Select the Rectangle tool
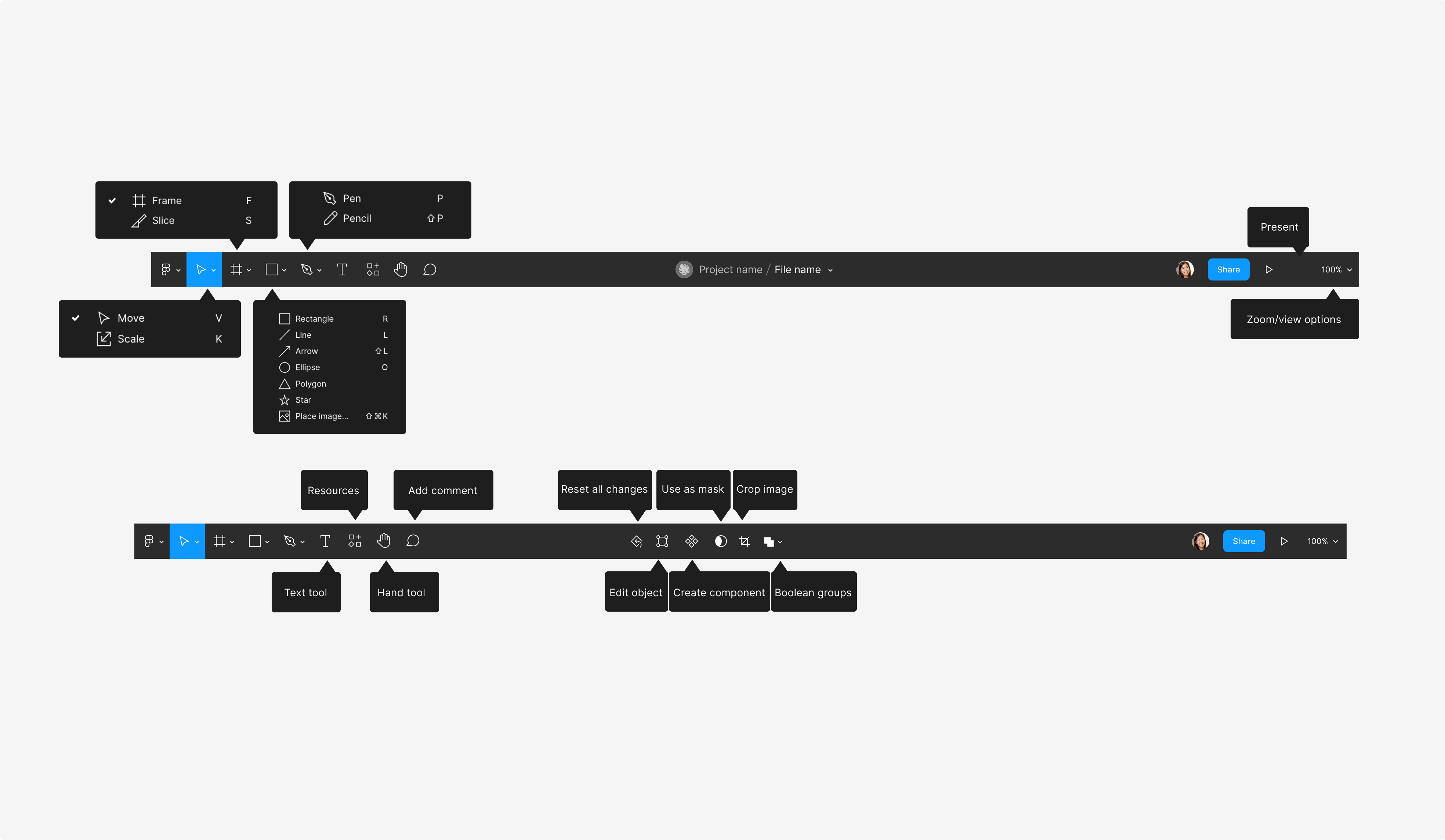The height and width of the screenshot is (840, 1445). click(x=313, y=318)
